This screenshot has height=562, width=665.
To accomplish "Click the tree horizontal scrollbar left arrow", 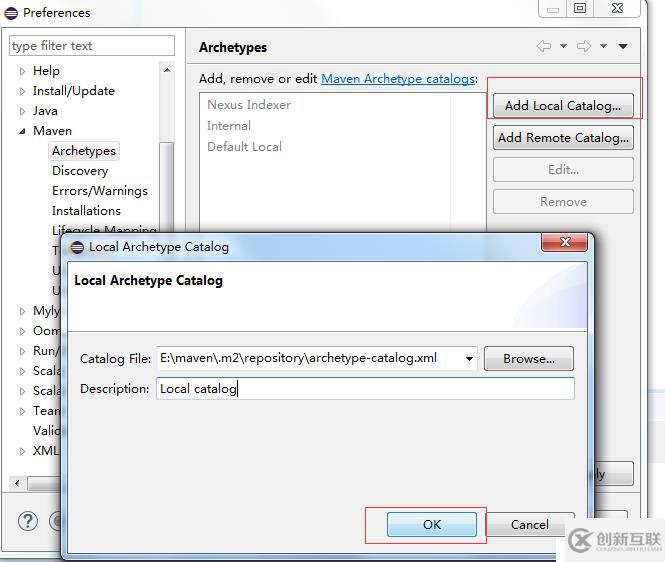I will 17,483.
